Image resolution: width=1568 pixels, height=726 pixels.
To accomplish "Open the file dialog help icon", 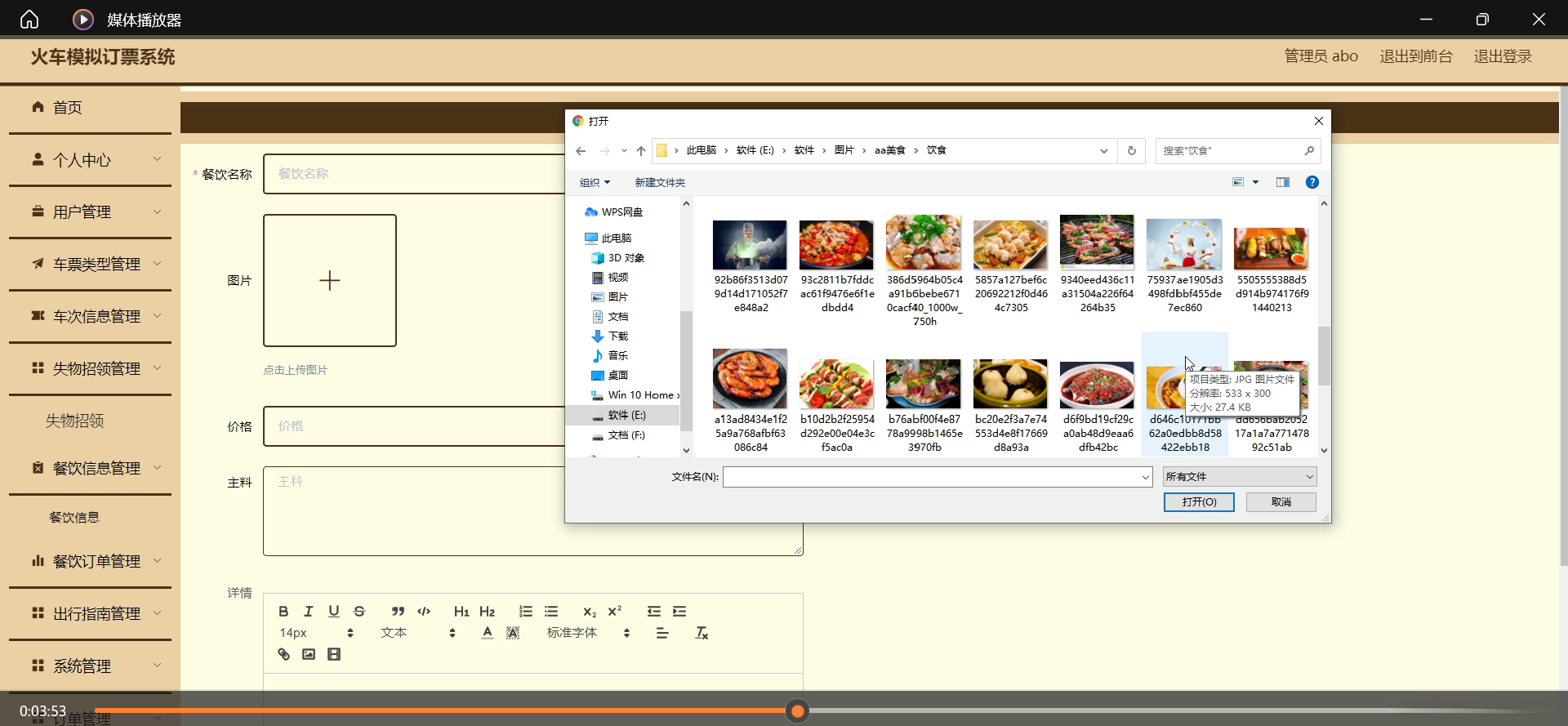I will (1312, 182).
